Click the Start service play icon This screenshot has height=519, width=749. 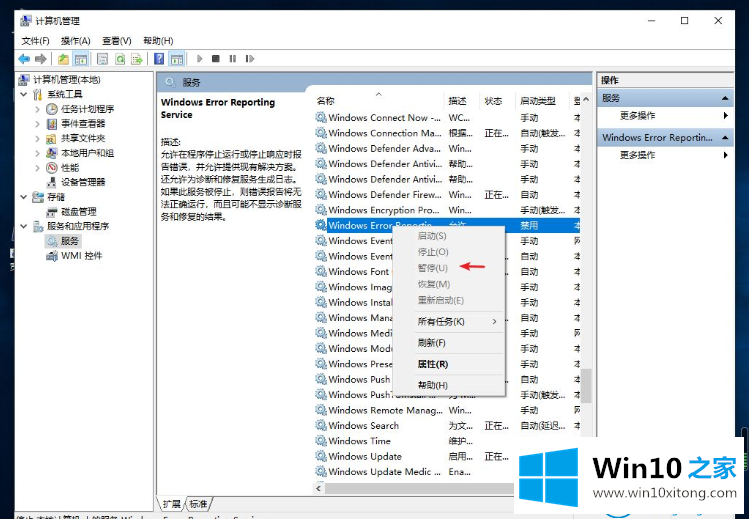click(200, 59)
